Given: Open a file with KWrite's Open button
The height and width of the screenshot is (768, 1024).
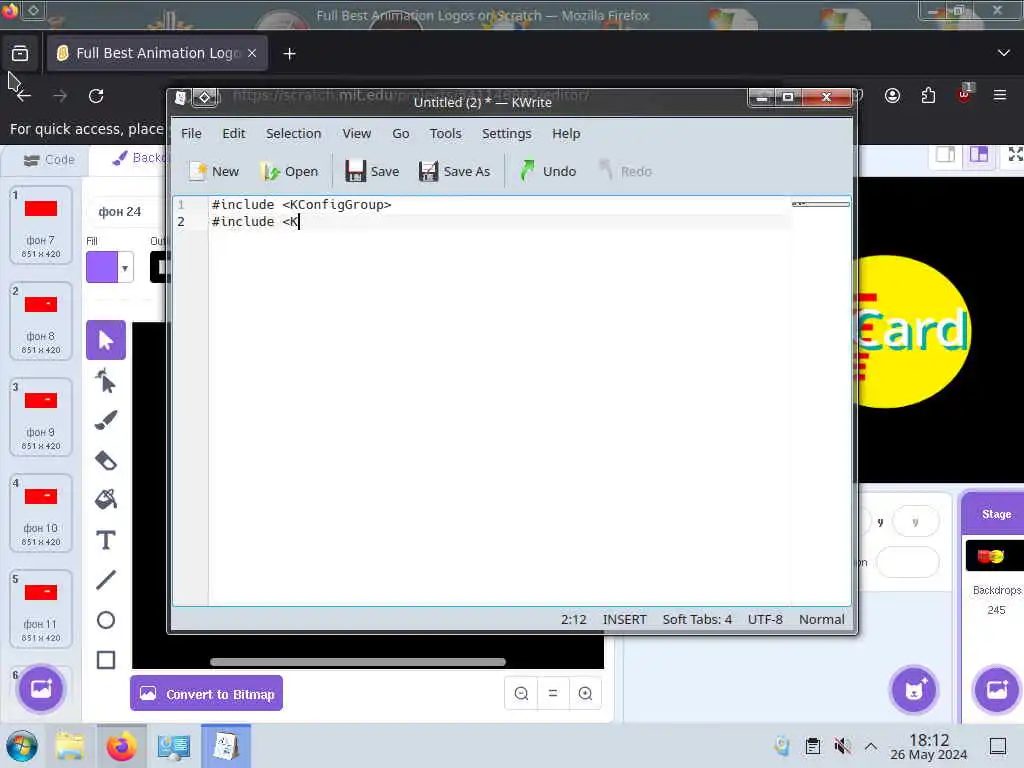Looking at the screenshot, I should pos(289,171).
